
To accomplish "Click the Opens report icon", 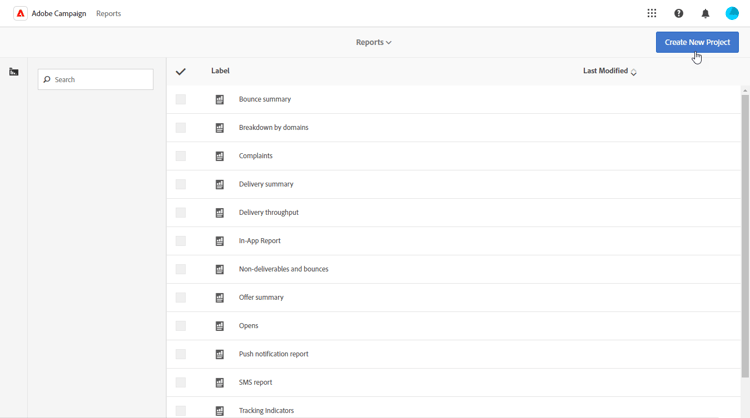I will 220,326.
